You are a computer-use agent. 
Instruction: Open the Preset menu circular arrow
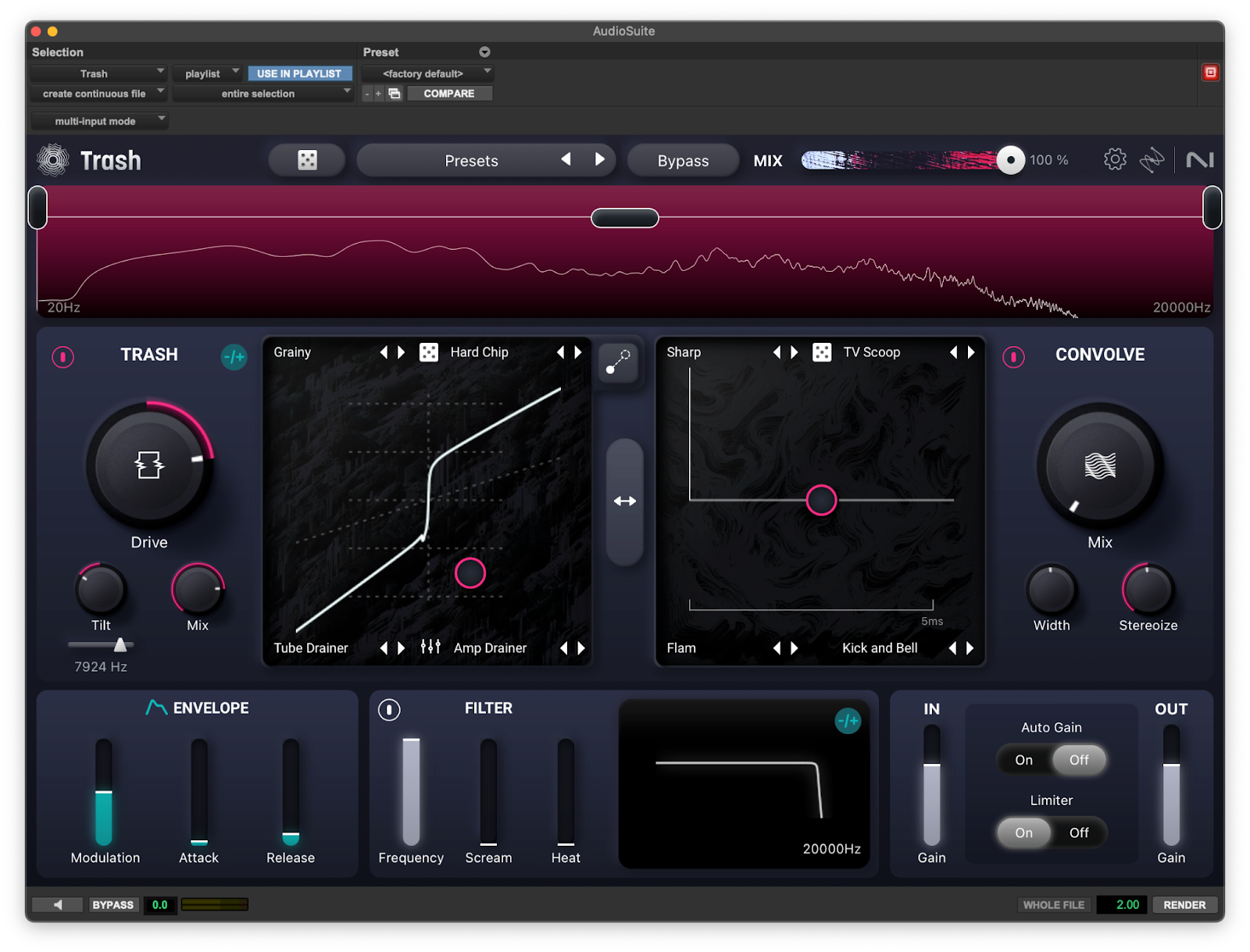(x=484, y=52)
